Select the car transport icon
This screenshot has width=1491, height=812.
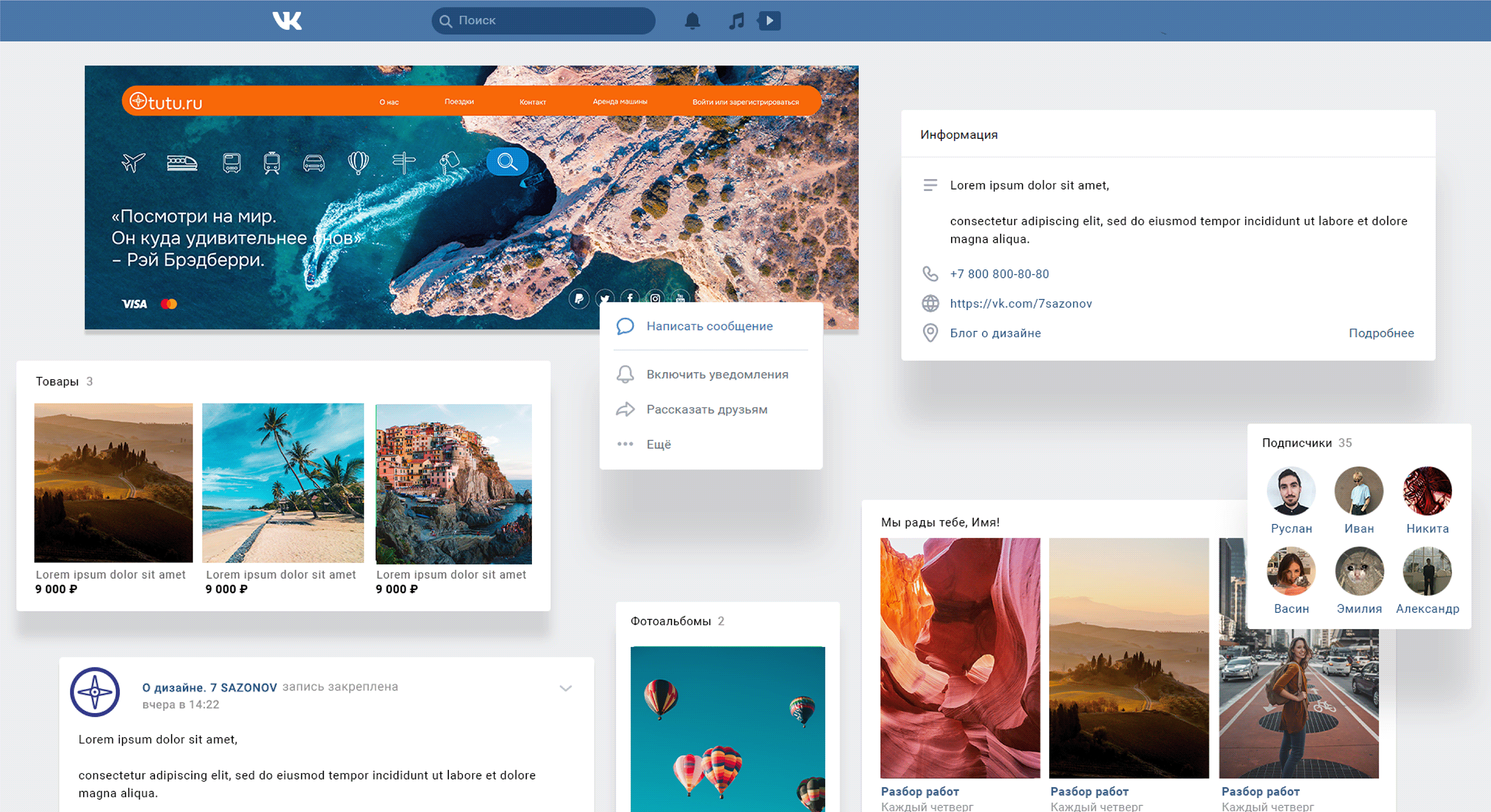(314, 163)
